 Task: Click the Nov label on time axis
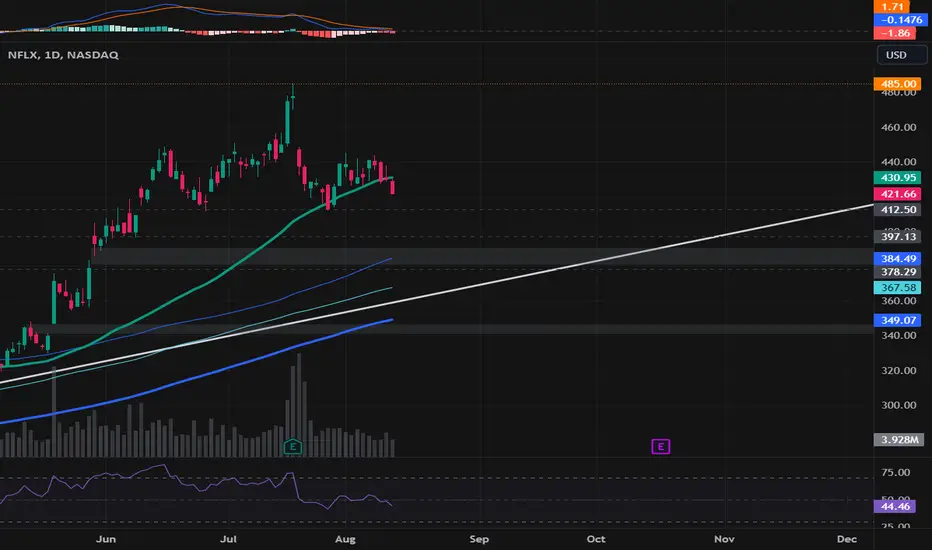click(724, 539)
